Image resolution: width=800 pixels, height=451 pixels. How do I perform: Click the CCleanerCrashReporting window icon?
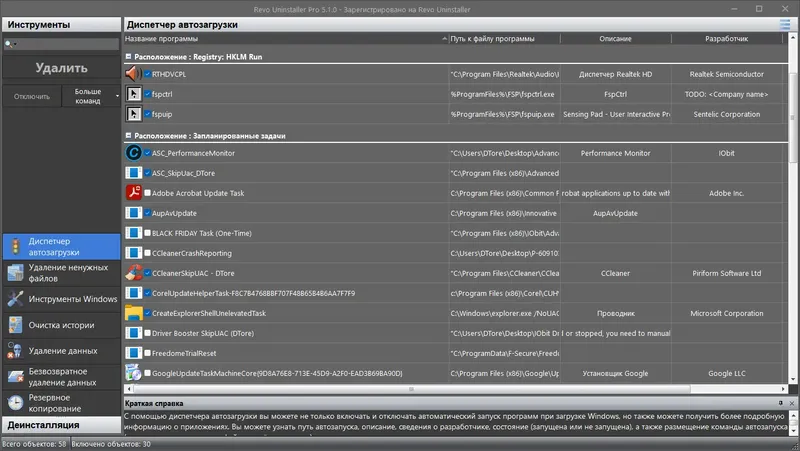click(x=133, y=253)
